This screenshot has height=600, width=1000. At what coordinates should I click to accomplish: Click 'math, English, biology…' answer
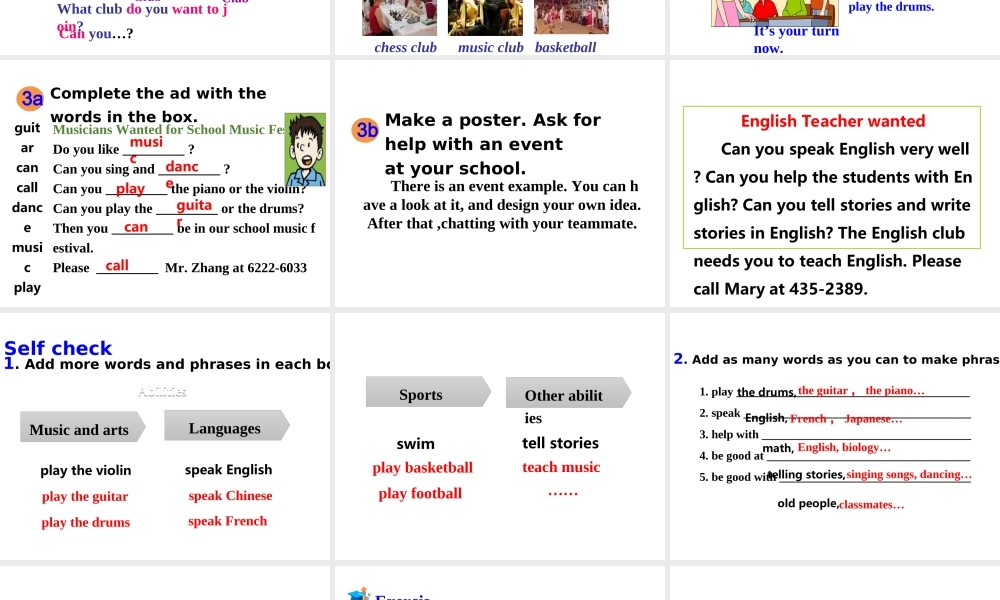(827, 448)
